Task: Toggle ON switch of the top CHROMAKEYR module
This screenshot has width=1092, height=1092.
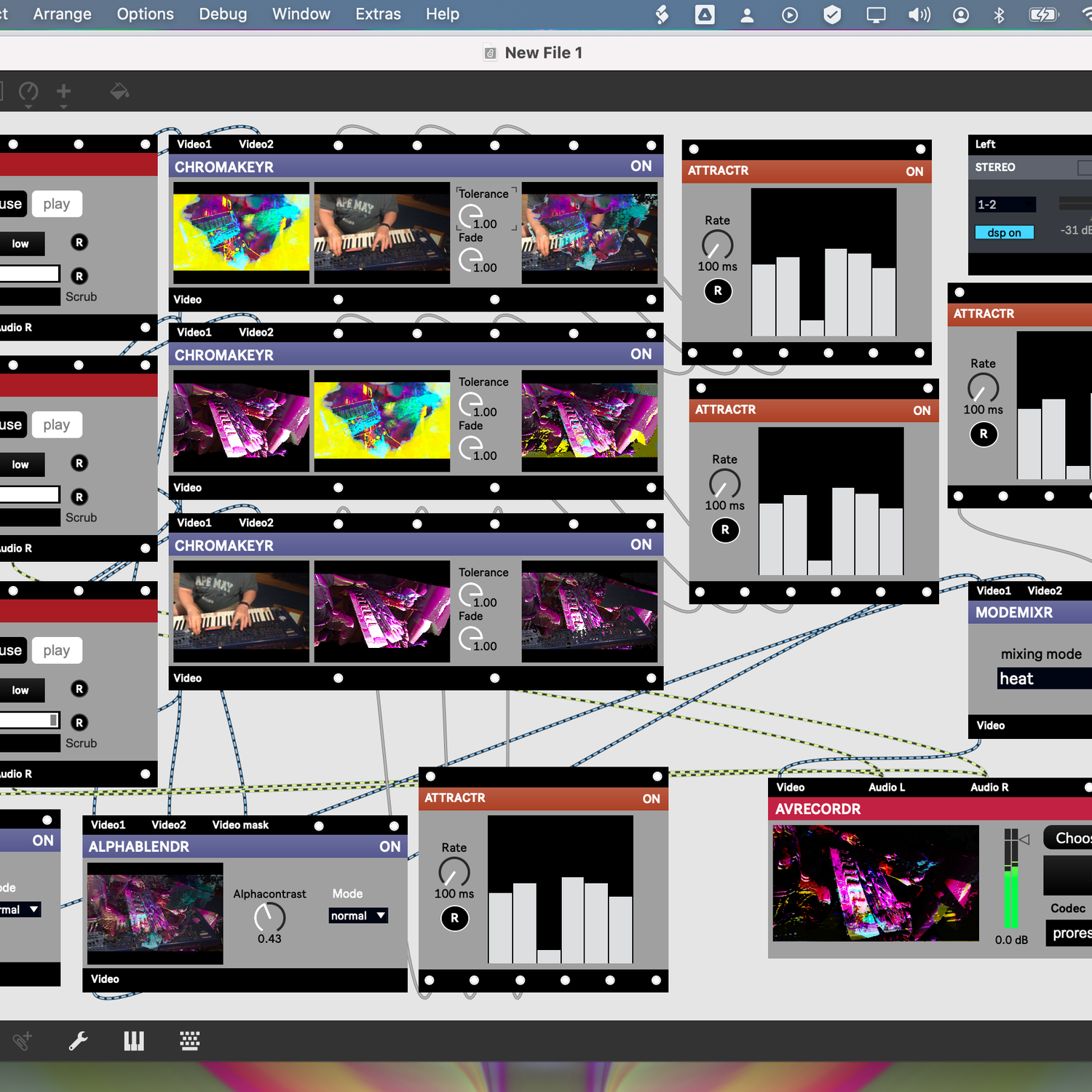Action: pyautogui.click(x=641, y=167)
